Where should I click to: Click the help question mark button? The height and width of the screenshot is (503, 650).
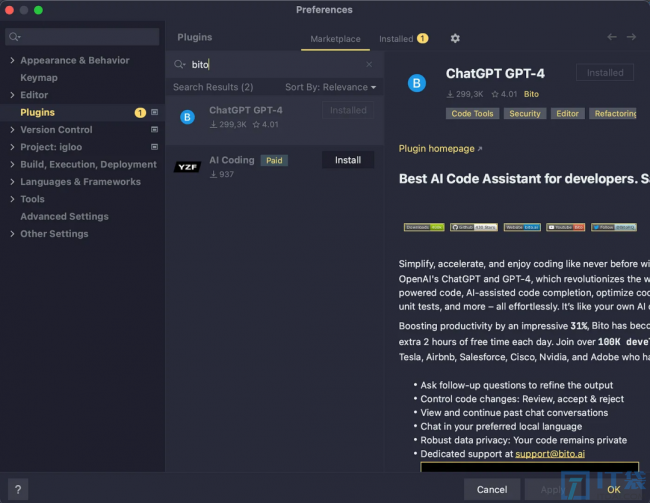click(x=18, y=489)
